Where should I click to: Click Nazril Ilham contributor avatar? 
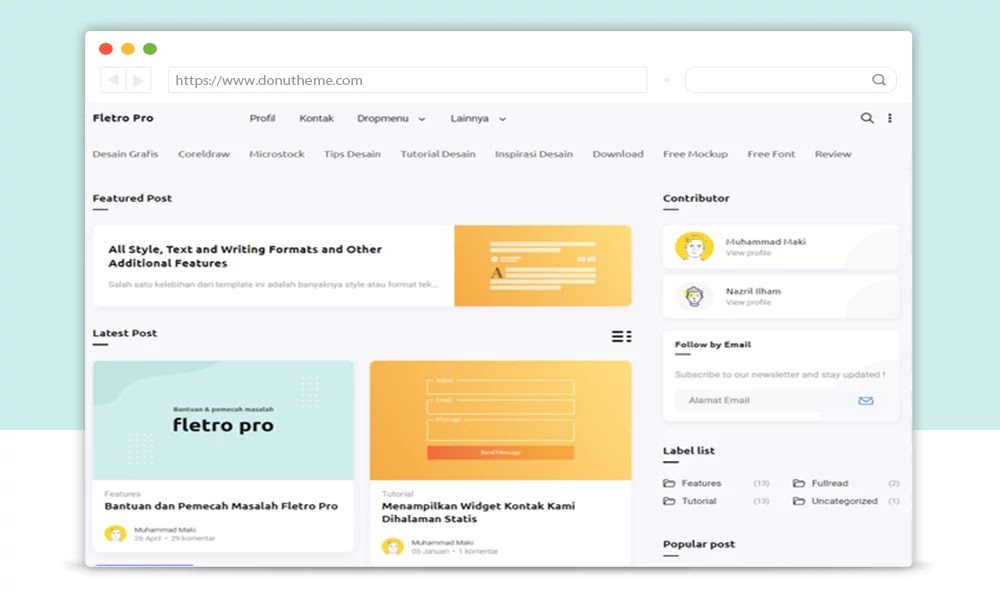click(x=694, y=296)
